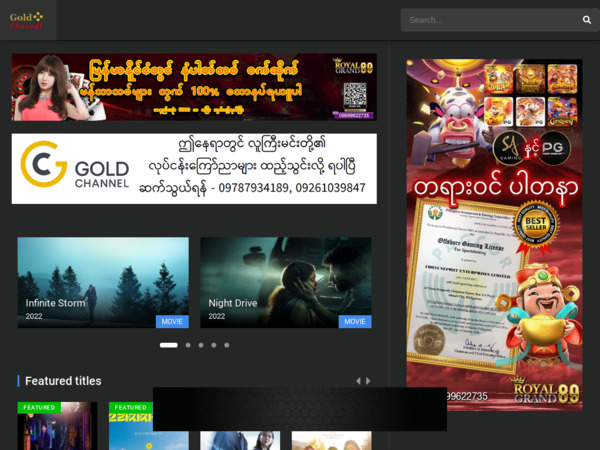Click the Featured titles heading
600x450 pixels.
[x=63, y=381]
